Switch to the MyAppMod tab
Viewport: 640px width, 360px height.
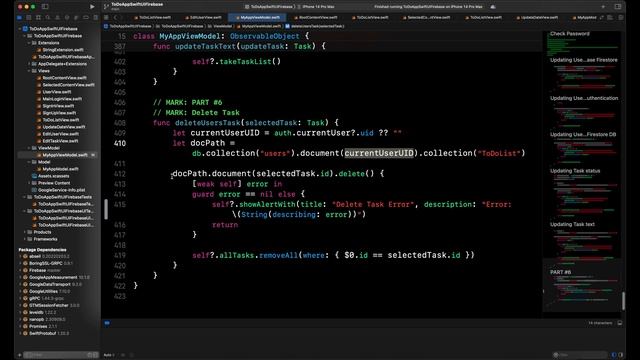[584, 18]
